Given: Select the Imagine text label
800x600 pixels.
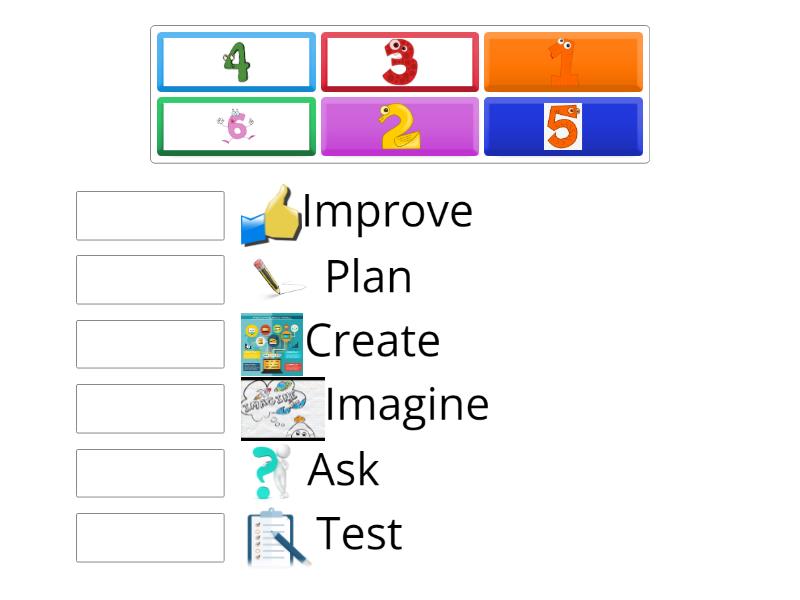Looking at the screenshot, I should pyautogui.click(x=405, y=405).
